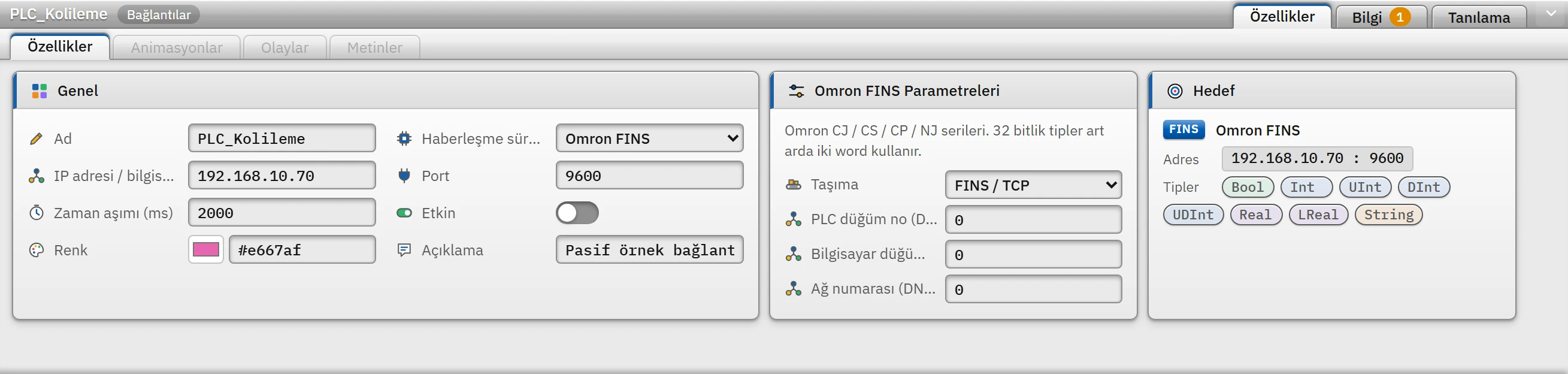The image size is (1568, 374).
Task: Click the Bilgisayar düğüm input field
Action: pos(1033,255)
